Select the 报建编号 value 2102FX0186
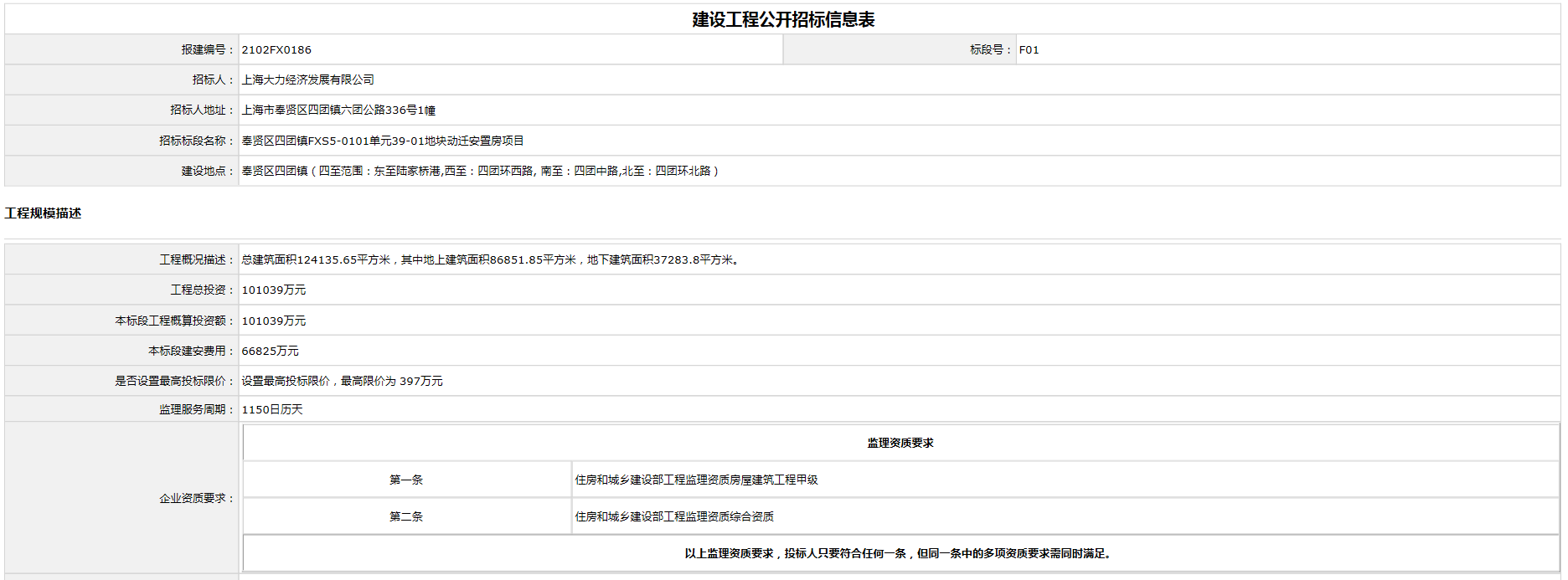Screen dimensions: 1568x580 click(x=276, y=50)
